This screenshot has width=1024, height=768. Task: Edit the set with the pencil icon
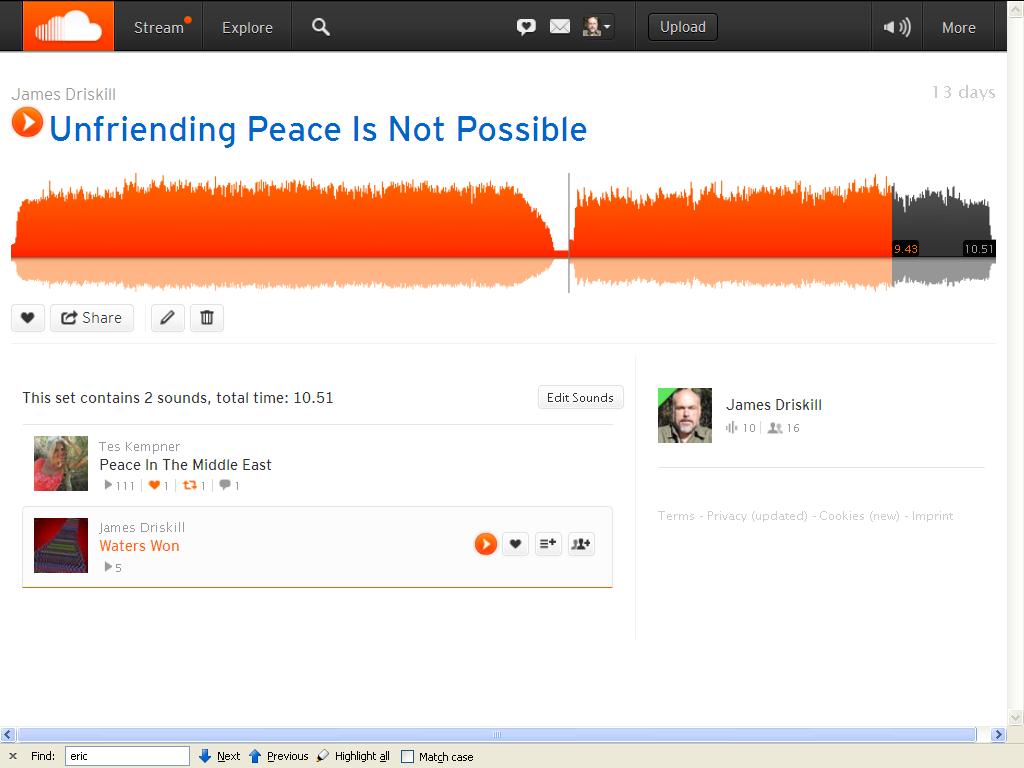pos(168,318)
